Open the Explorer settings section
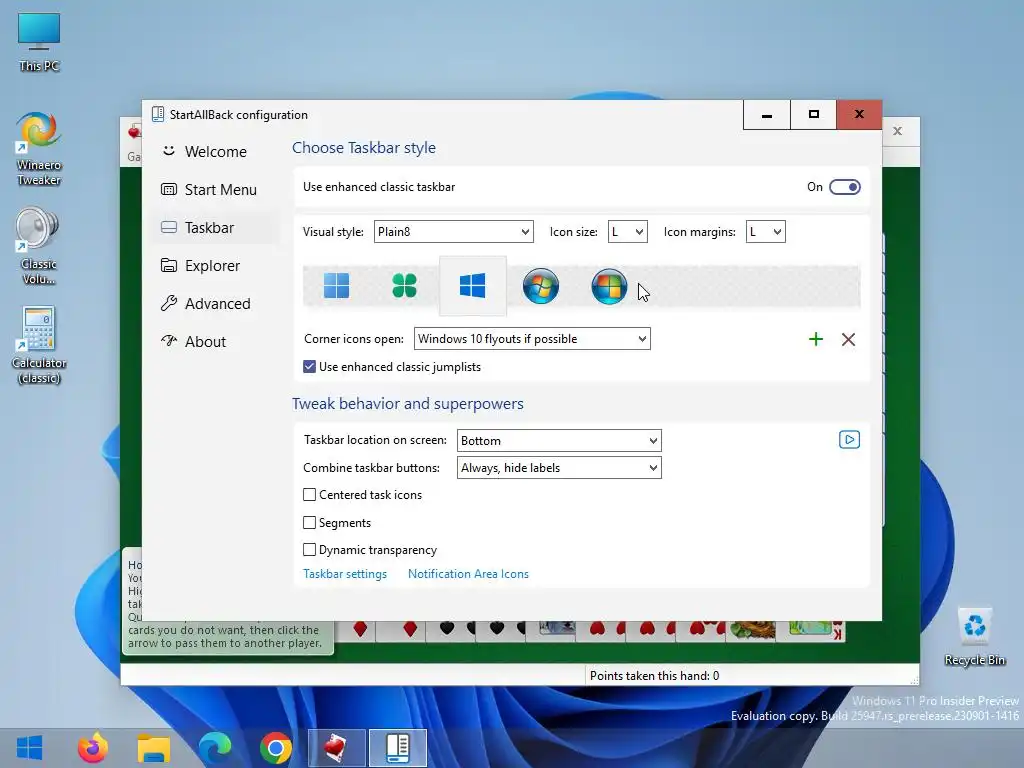 click(x=215, y=266)
